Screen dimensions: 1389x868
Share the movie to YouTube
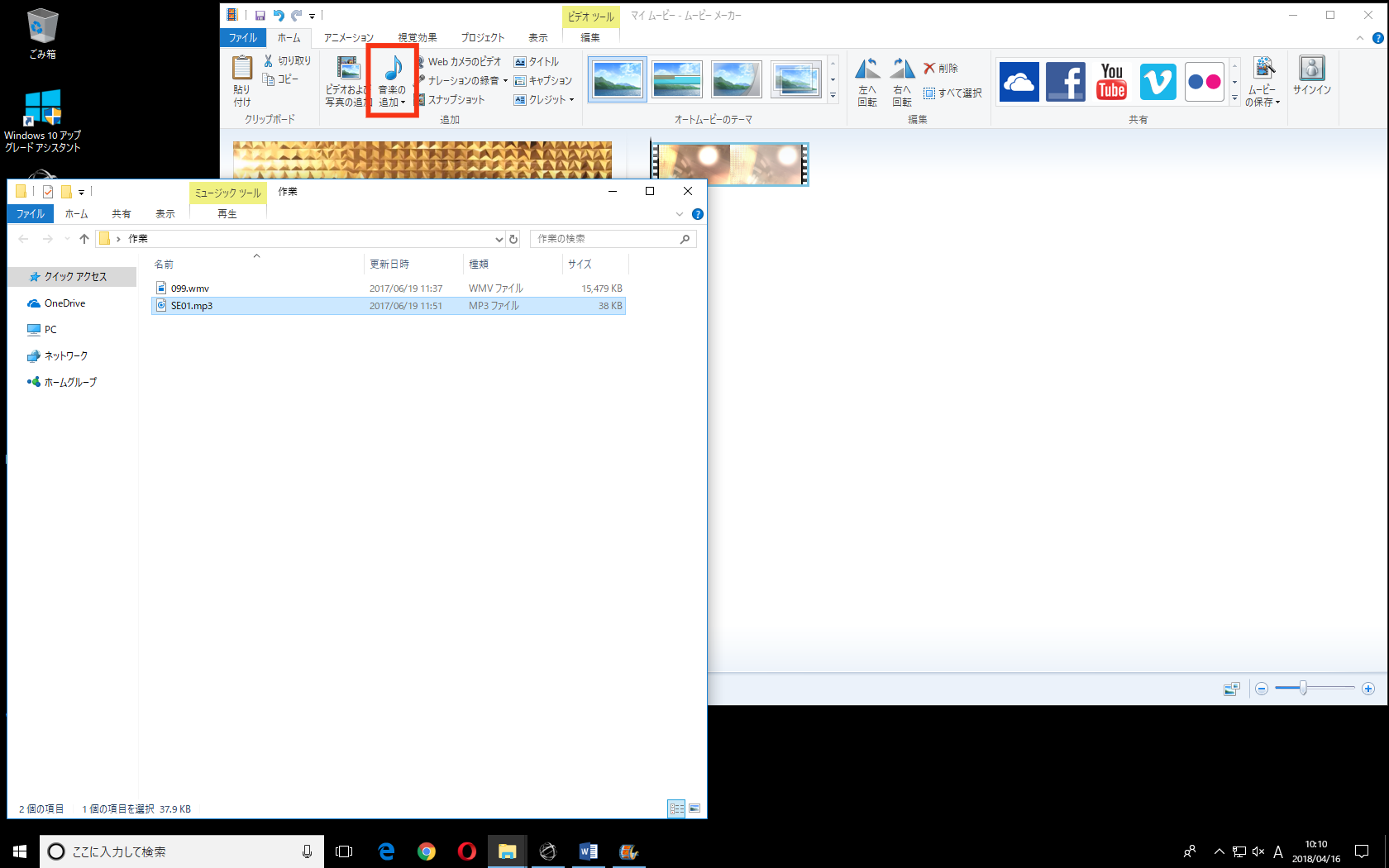(x=1111, y=82)
